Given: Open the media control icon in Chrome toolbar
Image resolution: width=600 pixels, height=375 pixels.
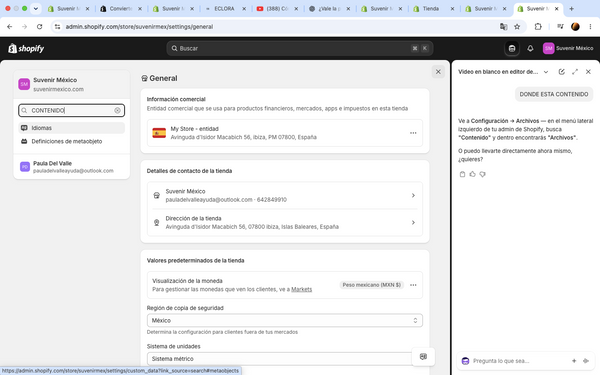Looking at the screenshot, I should tap(560, 26).
